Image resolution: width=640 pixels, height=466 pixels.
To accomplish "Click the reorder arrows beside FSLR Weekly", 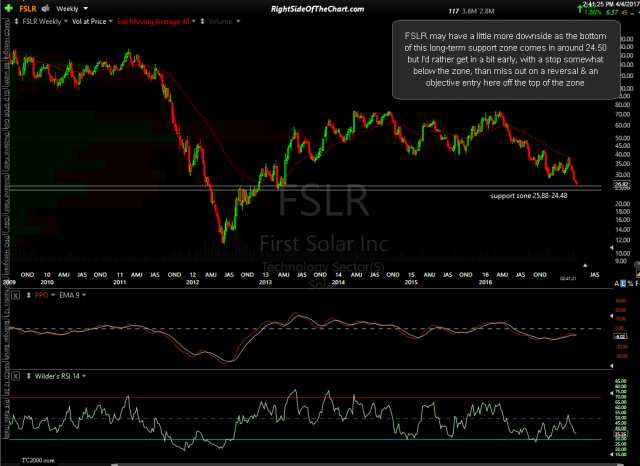I will (16, 21).
